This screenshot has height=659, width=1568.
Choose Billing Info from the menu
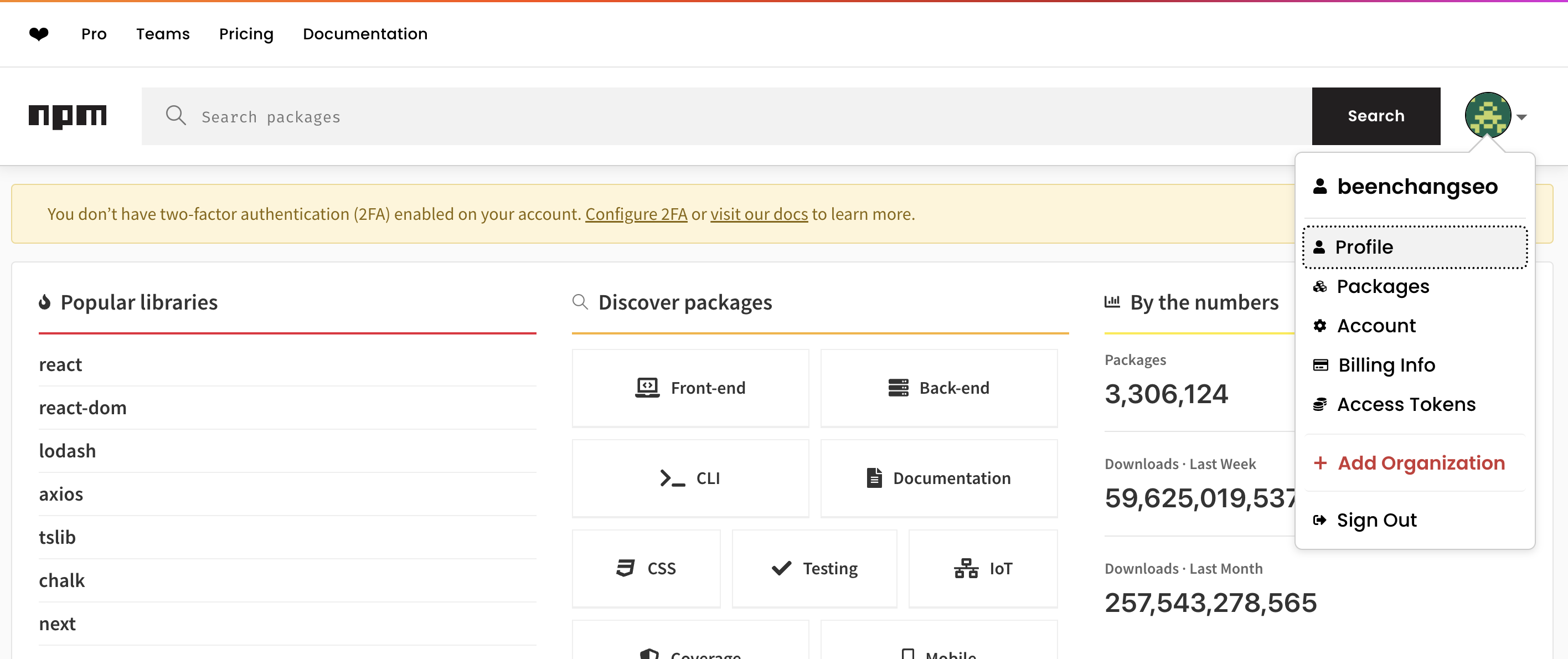coord(1386,365)
